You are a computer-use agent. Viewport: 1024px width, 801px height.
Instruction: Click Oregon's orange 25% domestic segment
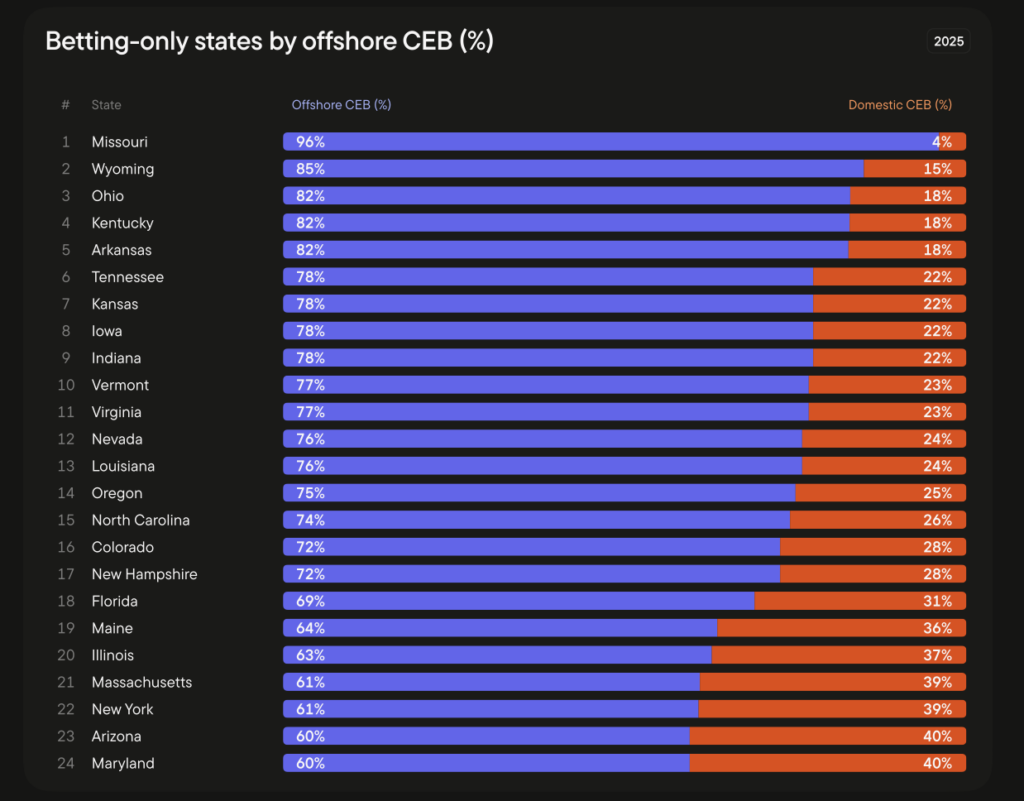click(x=880, y=493)
